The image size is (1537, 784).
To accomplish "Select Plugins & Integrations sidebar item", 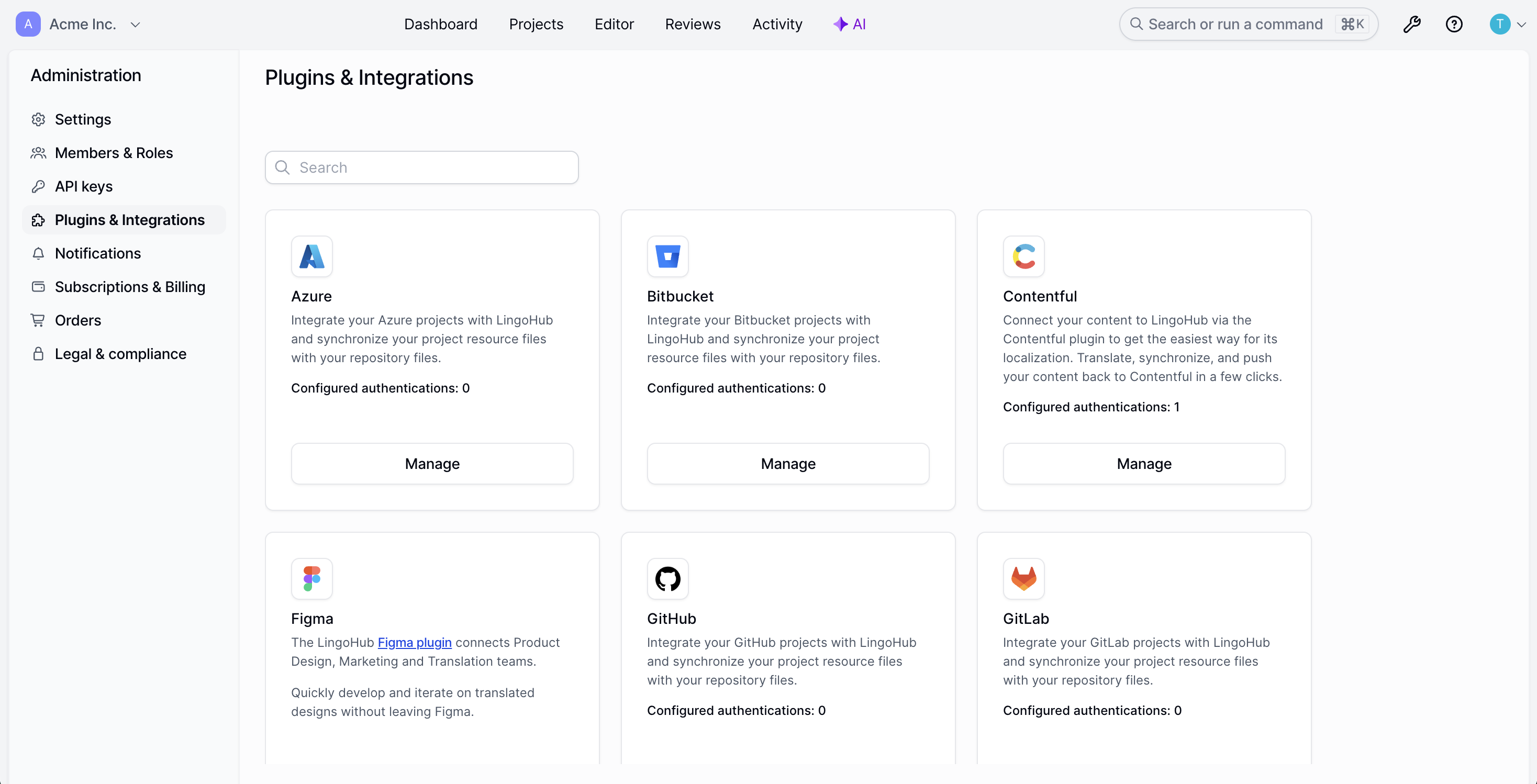I will (124, 220).
